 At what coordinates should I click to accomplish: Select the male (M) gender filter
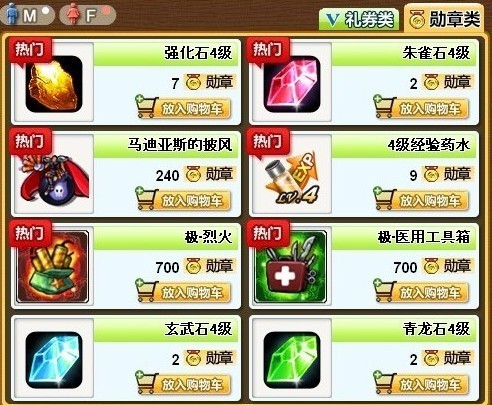pos(27,14)
